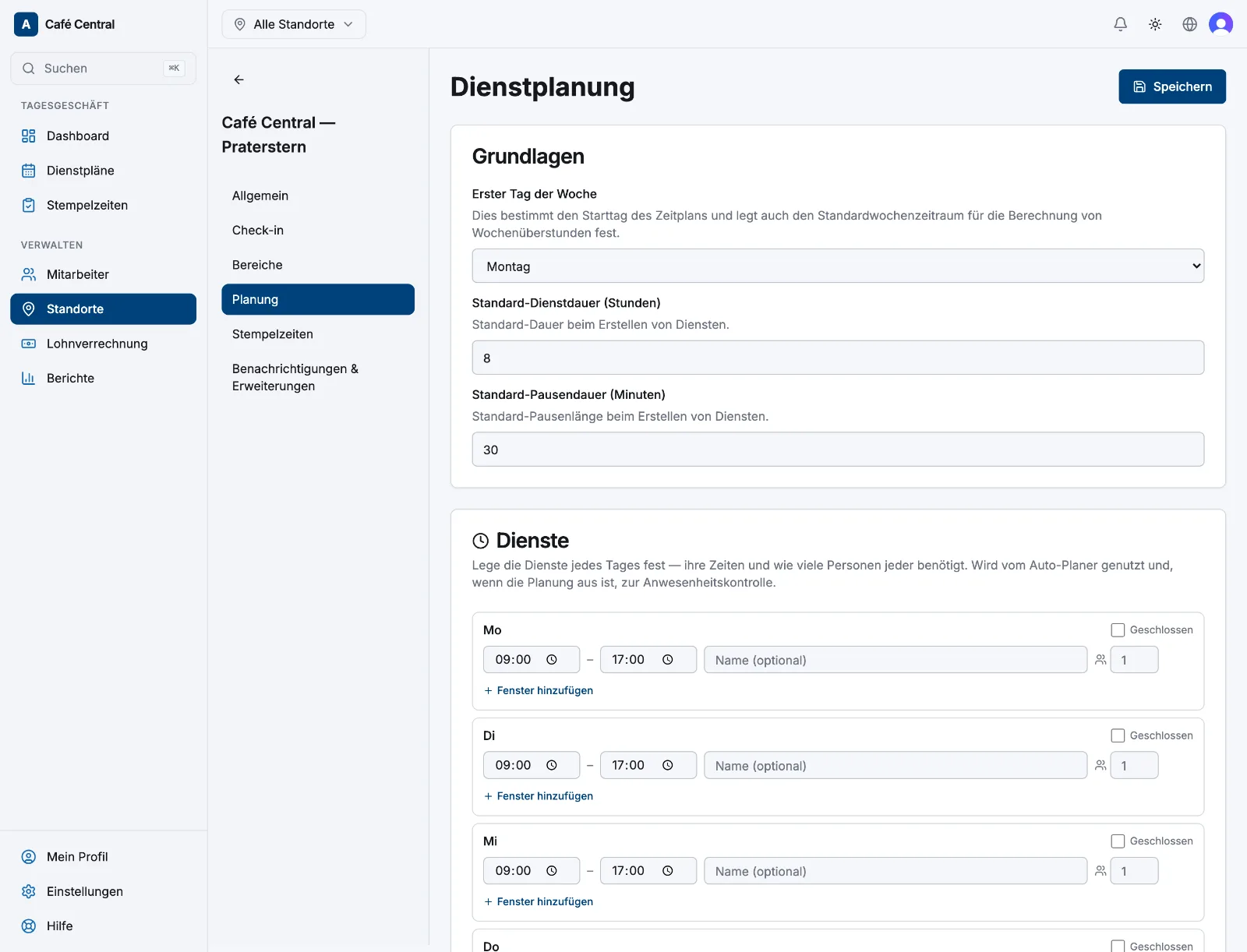The height and width of the screenshot is (952, 1247).
Task: Switch to Allgemein settings tab
Action: [x=318, y=196]
